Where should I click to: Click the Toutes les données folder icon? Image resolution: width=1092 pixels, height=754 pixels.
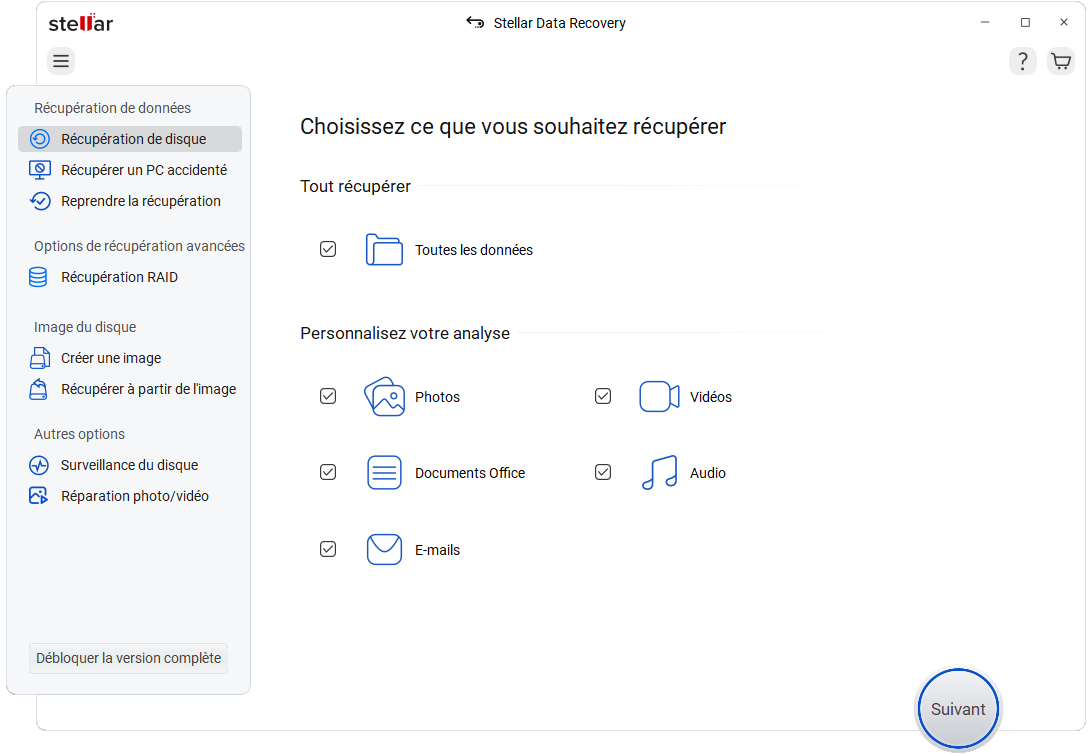click(384, 249)
